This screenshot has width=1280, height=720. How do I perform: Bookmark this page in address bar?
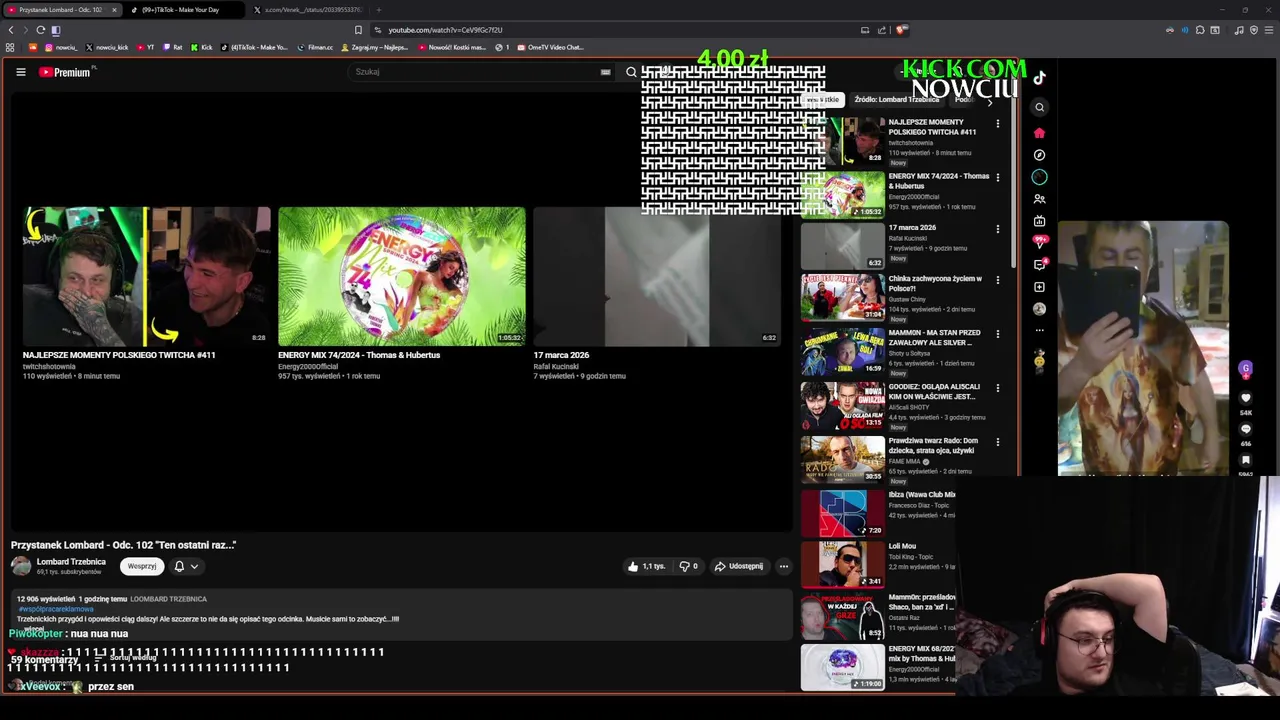click(x=358, y=30)
